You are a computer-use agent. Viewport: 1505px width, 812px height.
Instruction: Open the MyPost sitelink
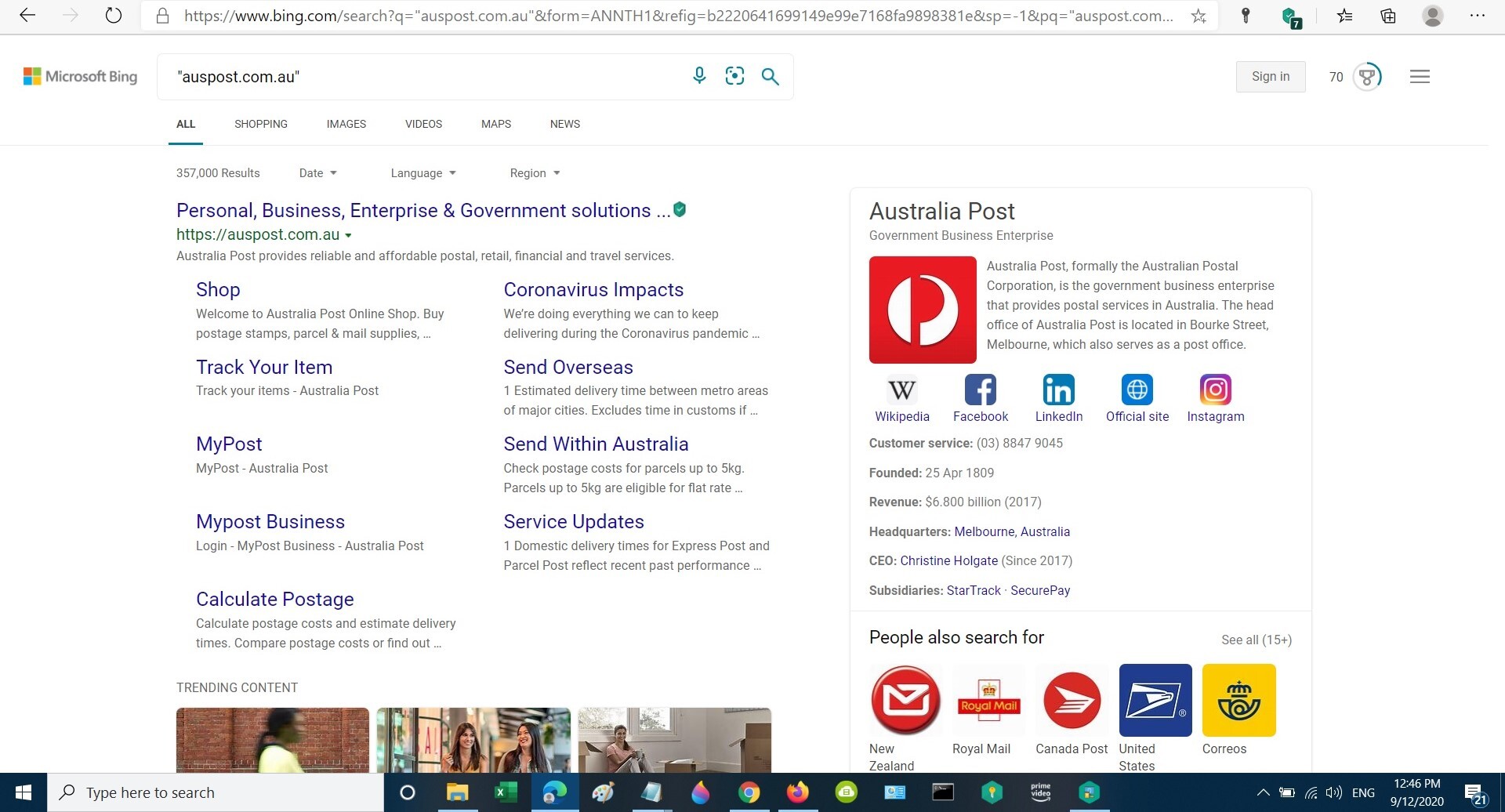[229, 444]
